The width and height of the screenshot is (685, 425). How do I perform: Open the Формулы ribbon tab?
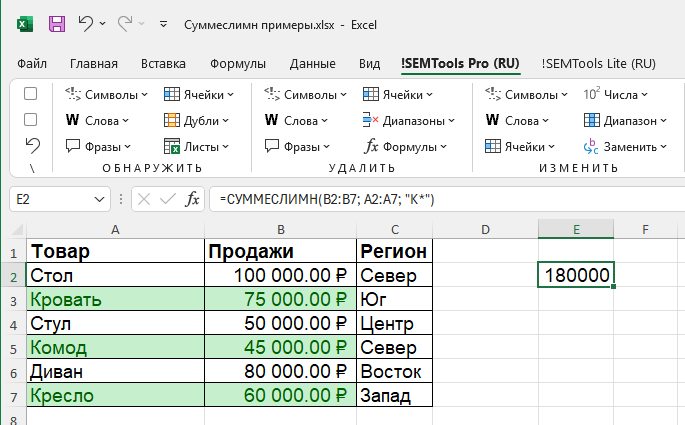click(238, 64)
